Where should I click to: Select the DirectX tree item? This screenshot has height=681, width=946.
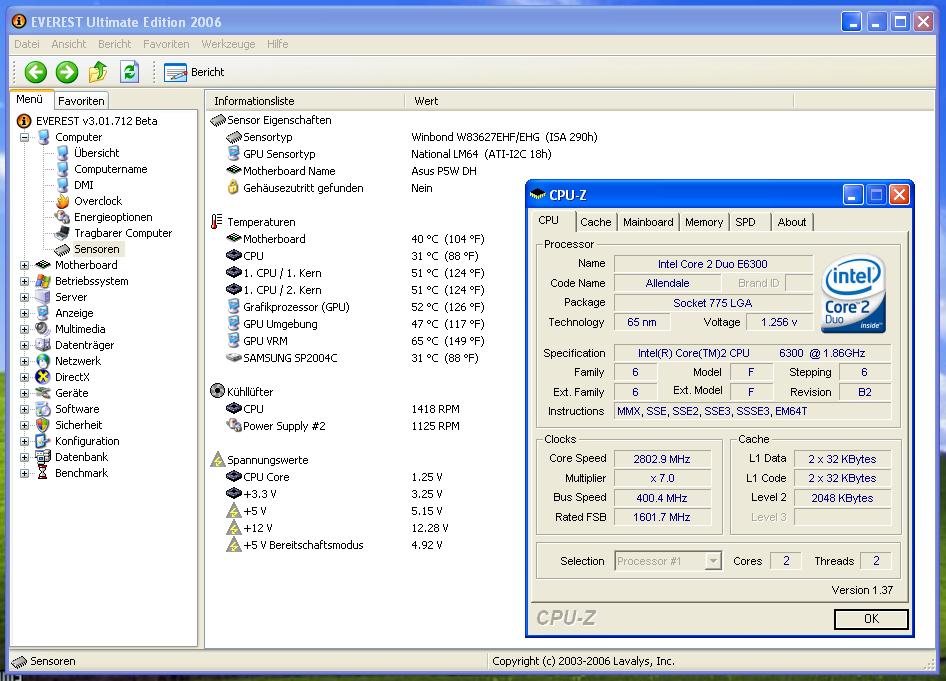click(x=72, y=377)
